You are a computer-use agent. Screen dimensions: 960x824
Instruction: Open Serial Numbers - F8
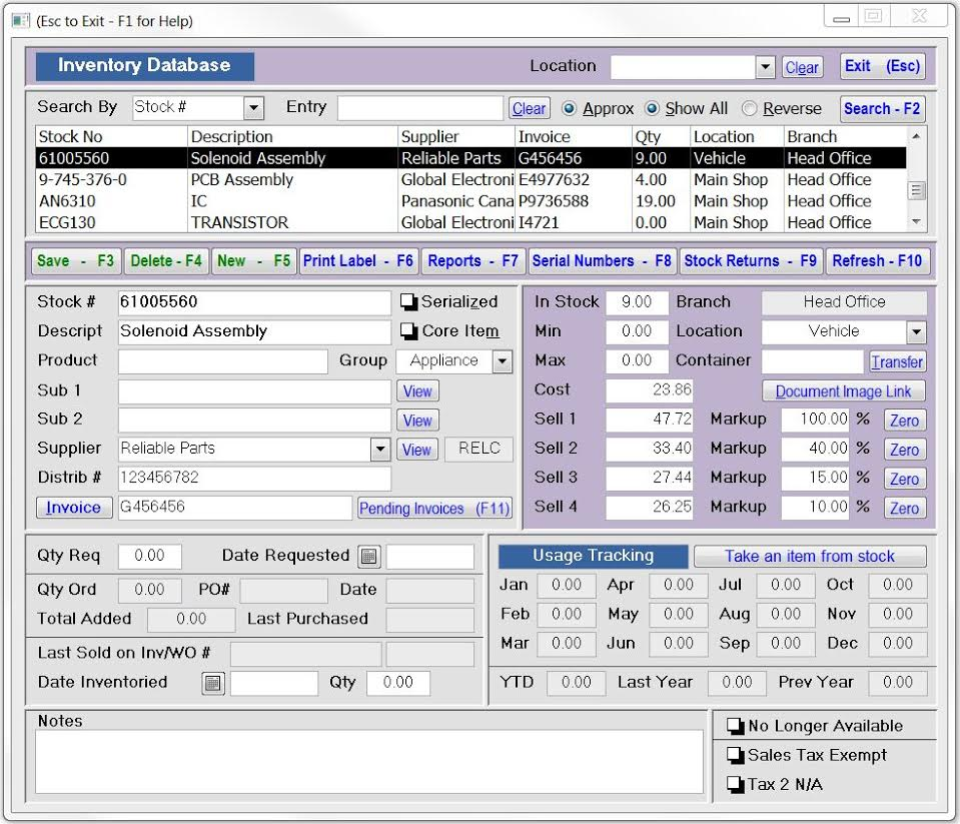[x=601, y=261]
